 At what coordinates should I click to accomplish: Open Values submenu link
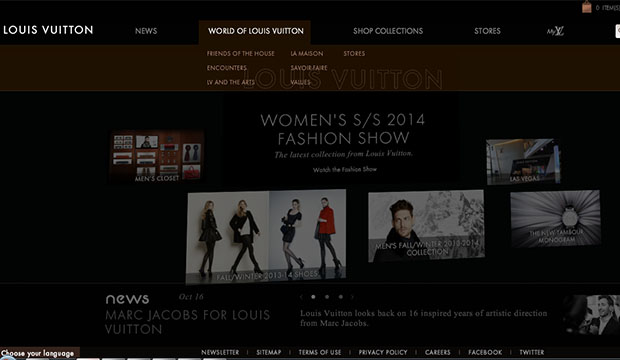coord(301,82)
